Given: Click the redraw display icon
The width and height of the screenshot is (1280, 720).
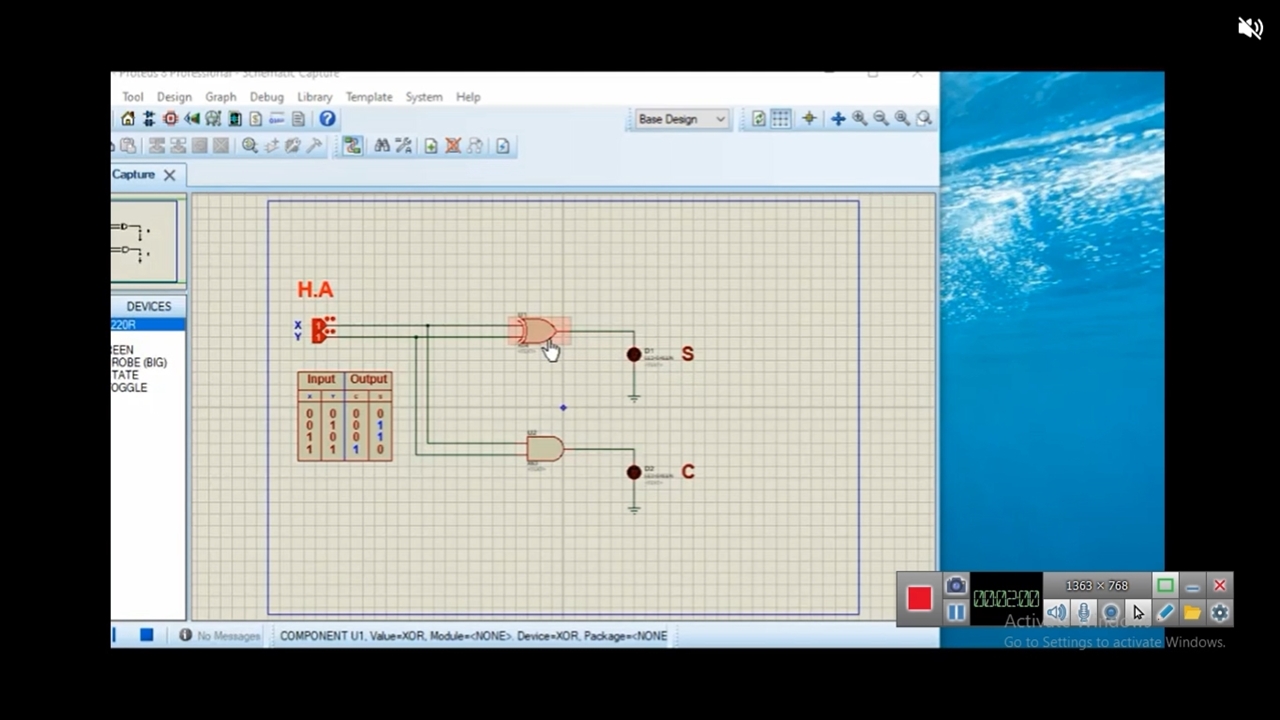Looking at the screenshot, I should 759,119.
